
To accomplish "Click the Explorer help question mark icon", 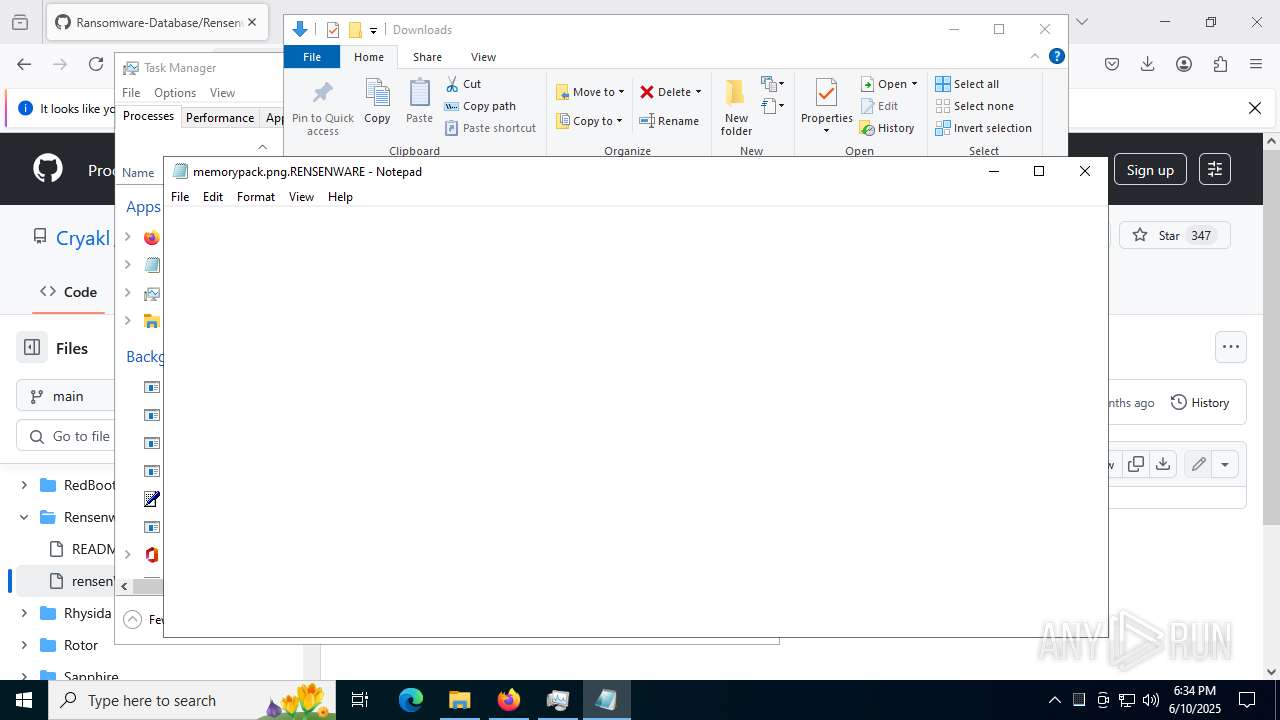I will coord(1056,56).
